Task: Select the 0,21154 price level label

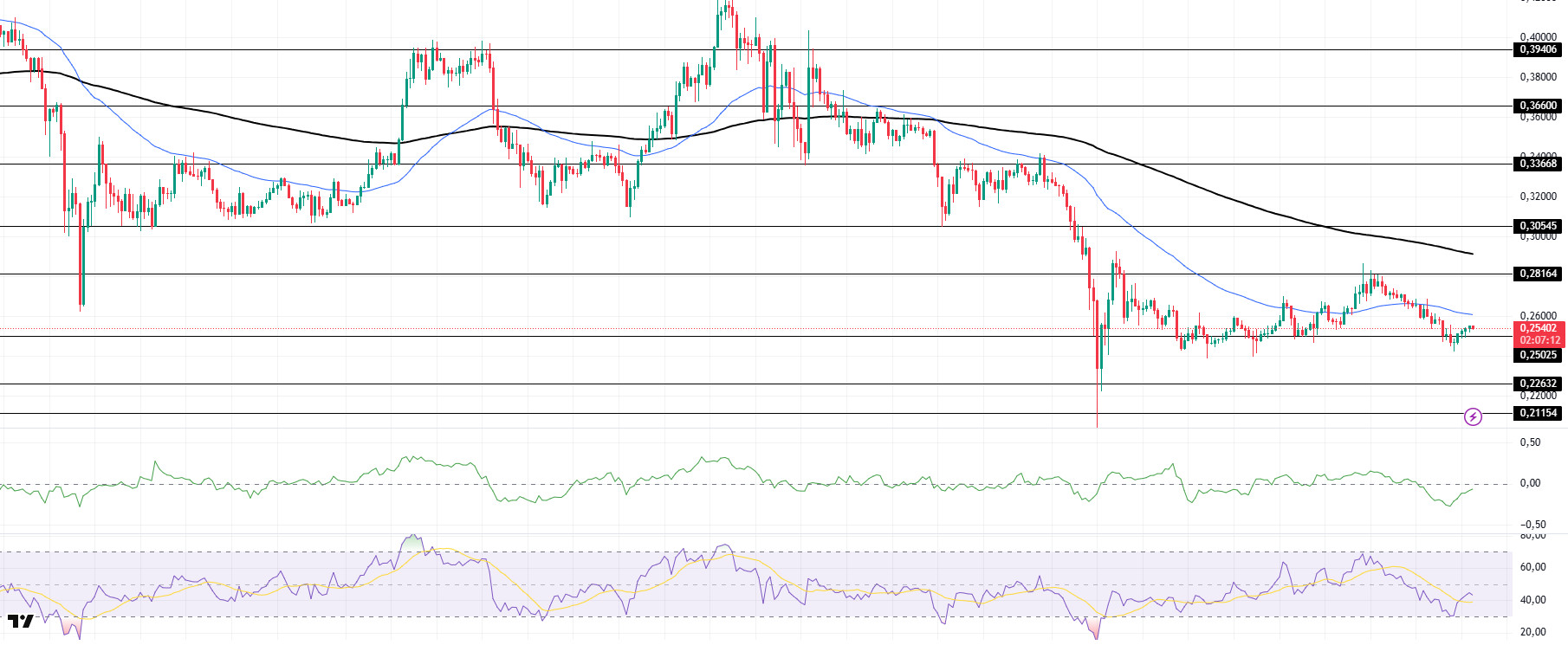Action: [x=1539, y=413]
